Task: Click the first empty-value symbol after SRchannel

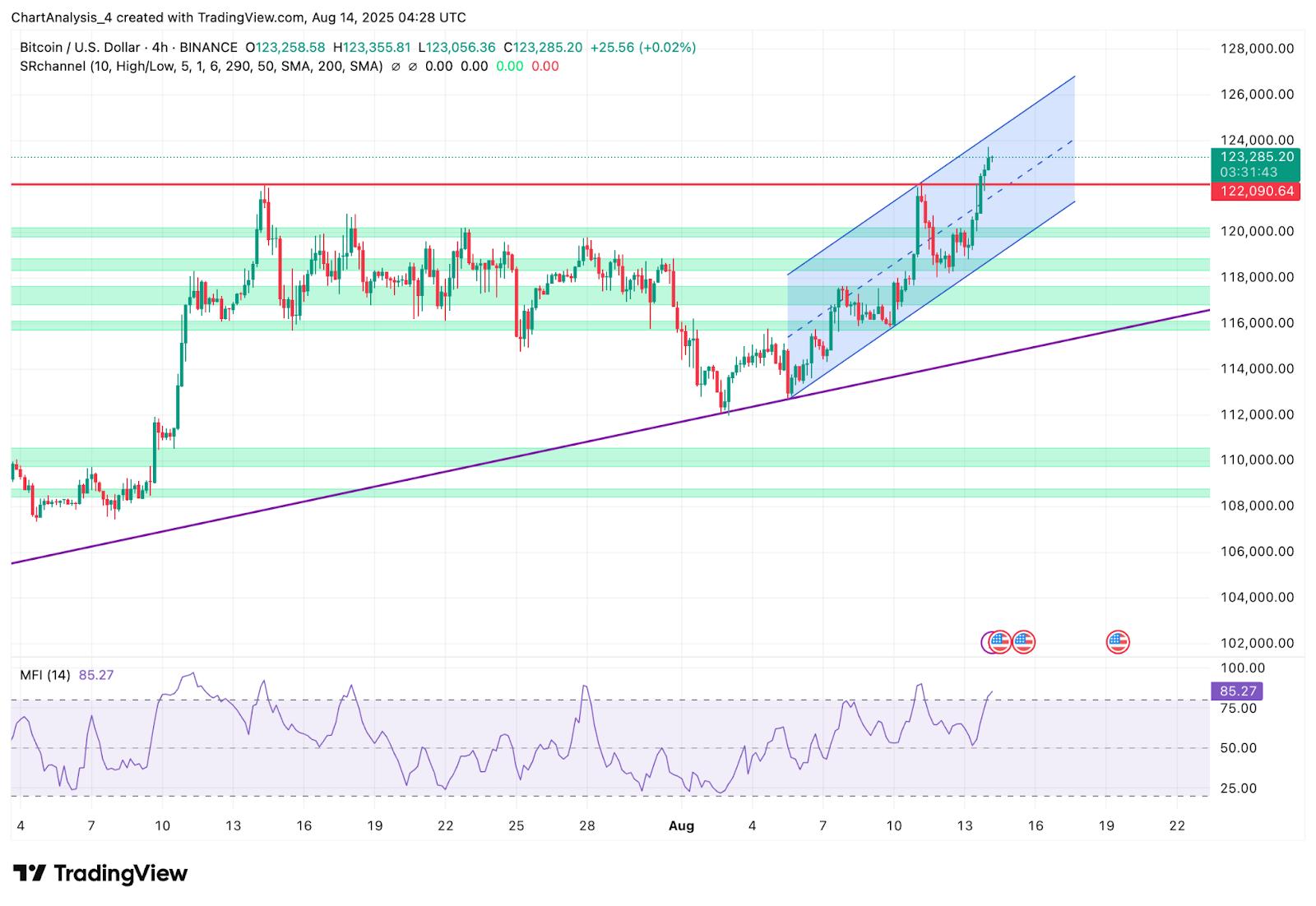Action: click(396, 66)
